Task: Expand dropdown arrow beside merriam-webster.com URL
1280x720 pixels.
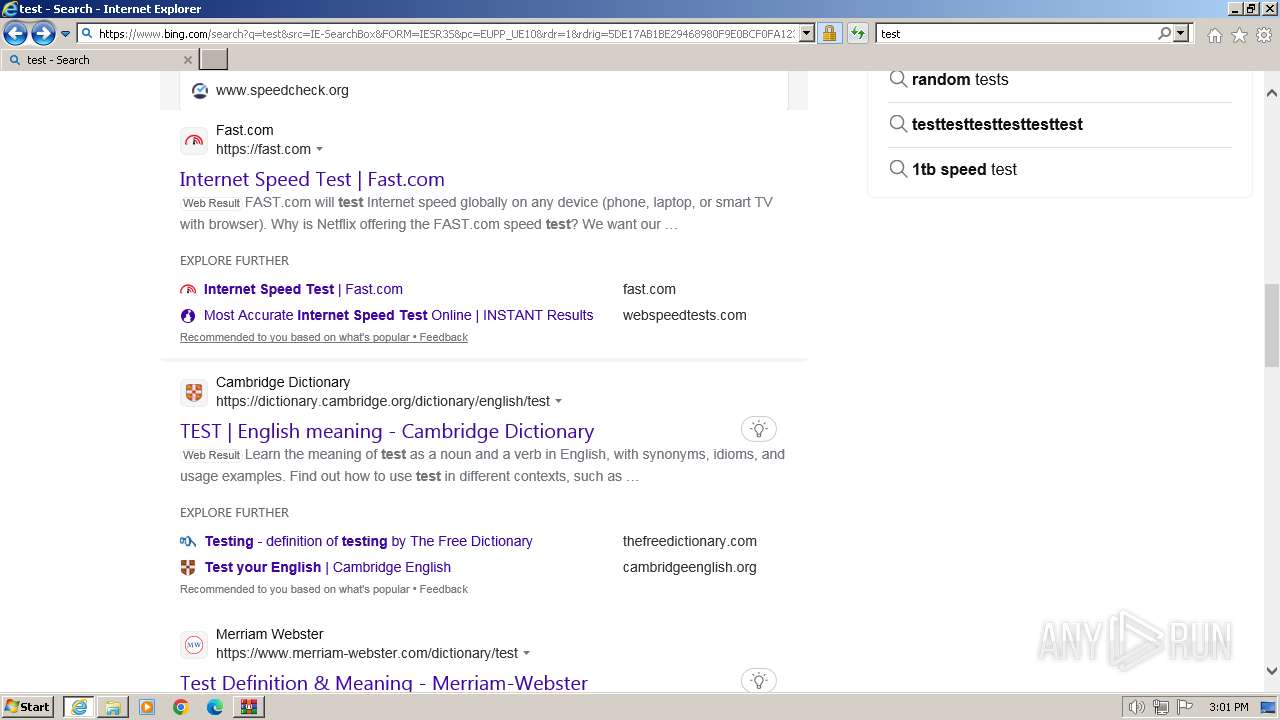Action: point(526,654)
